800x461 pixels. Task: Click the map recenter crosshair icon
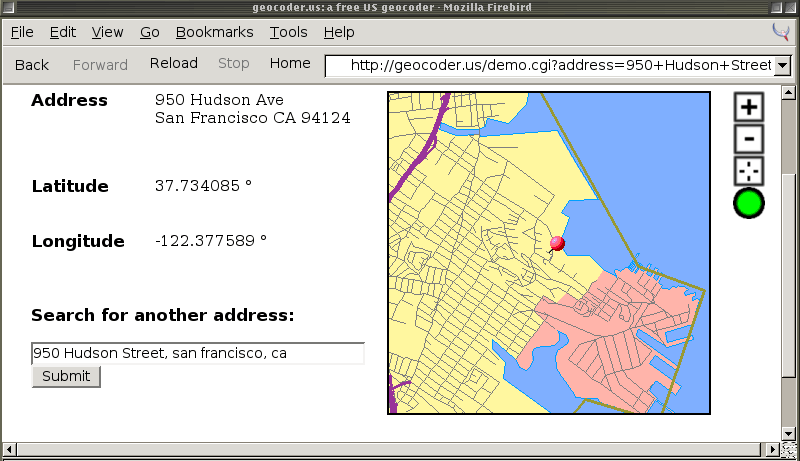[x=749, y=171]
